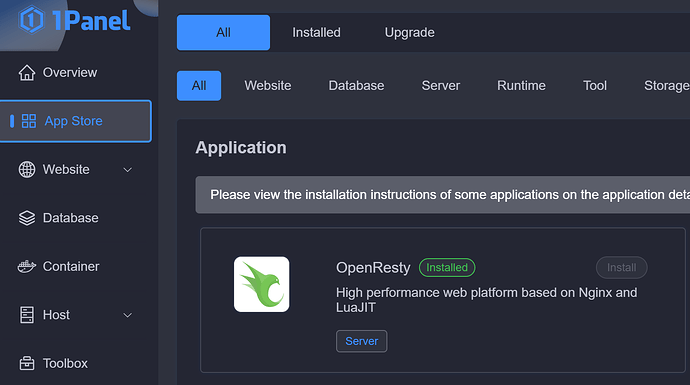Click the 1Panel brand text

(91, 20)
